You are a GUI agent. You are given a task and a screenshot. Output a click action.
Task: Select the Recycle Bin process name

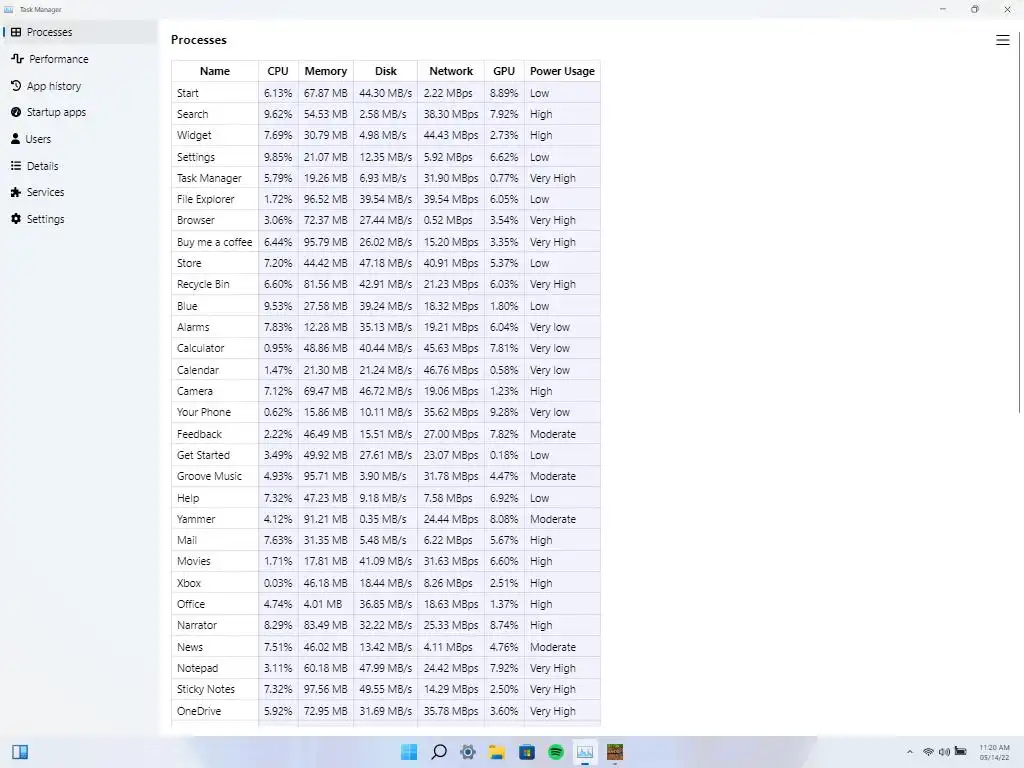coord(203,284)
